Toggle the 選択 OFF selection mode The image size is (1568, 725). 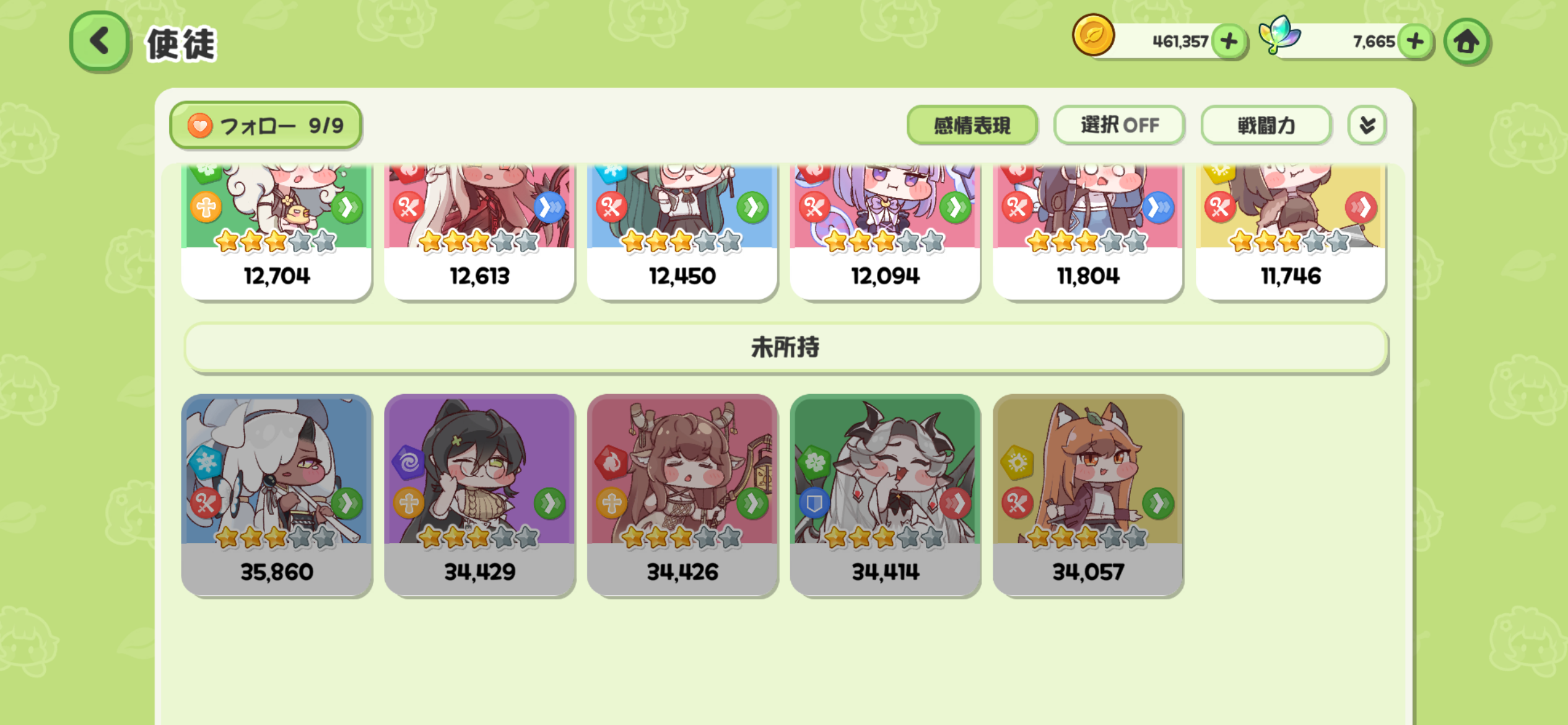coord(1120,125)
